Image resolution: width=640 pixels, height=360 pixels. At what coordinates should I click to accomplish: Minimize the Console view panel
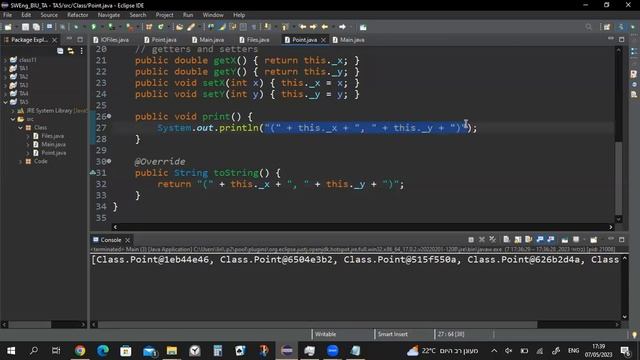click(611, 239)
